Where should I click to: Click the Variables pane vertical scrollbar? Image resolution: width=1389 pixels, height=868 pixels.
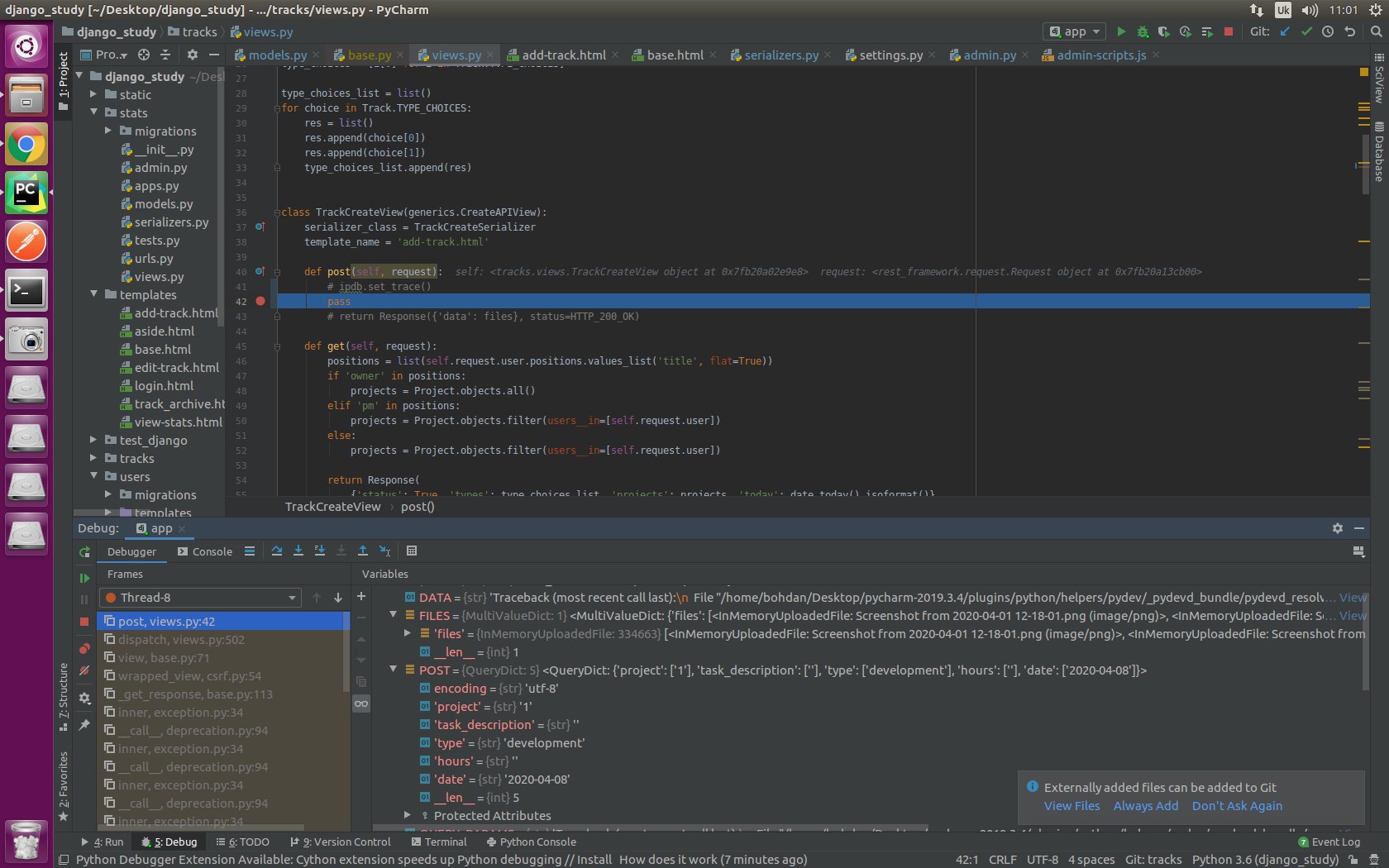[x=1364, y=640]
